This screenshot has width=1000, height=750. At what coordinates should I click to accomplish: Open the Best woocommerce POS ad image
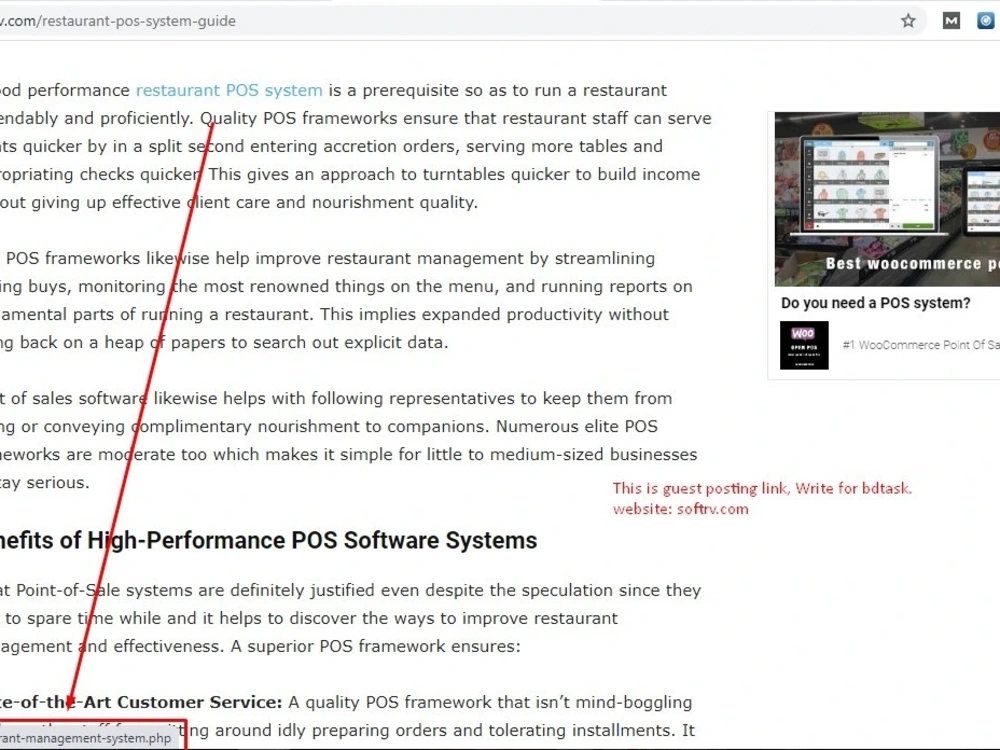pos(887,199)
